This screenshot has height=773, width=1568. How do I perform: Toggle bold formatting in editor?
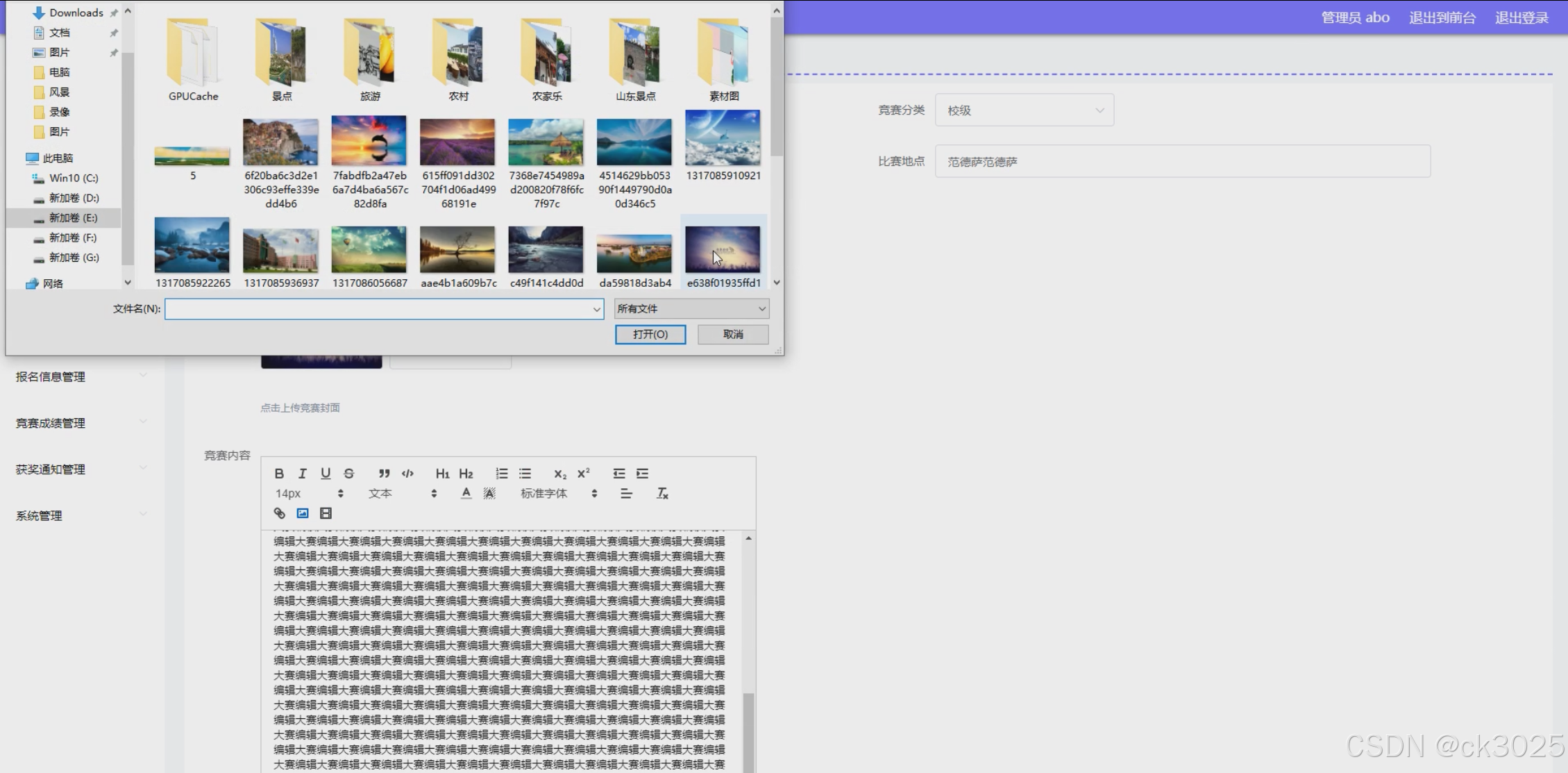[x=279, y=474]
